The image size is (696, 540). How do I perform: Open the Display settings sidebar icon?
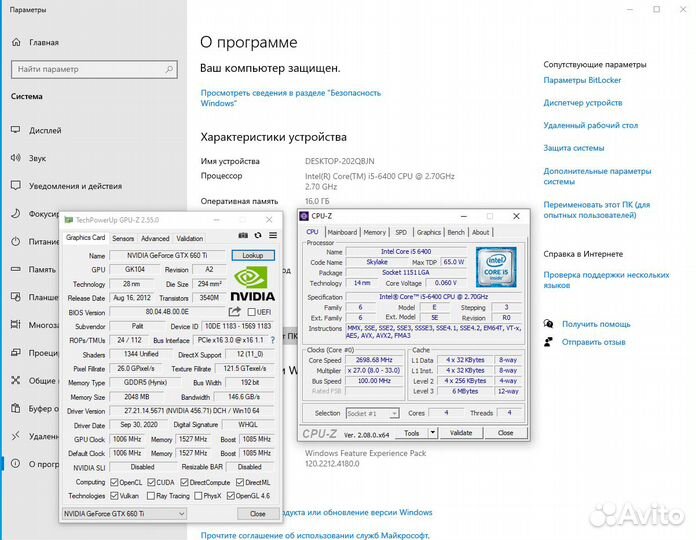coord(15,130)
